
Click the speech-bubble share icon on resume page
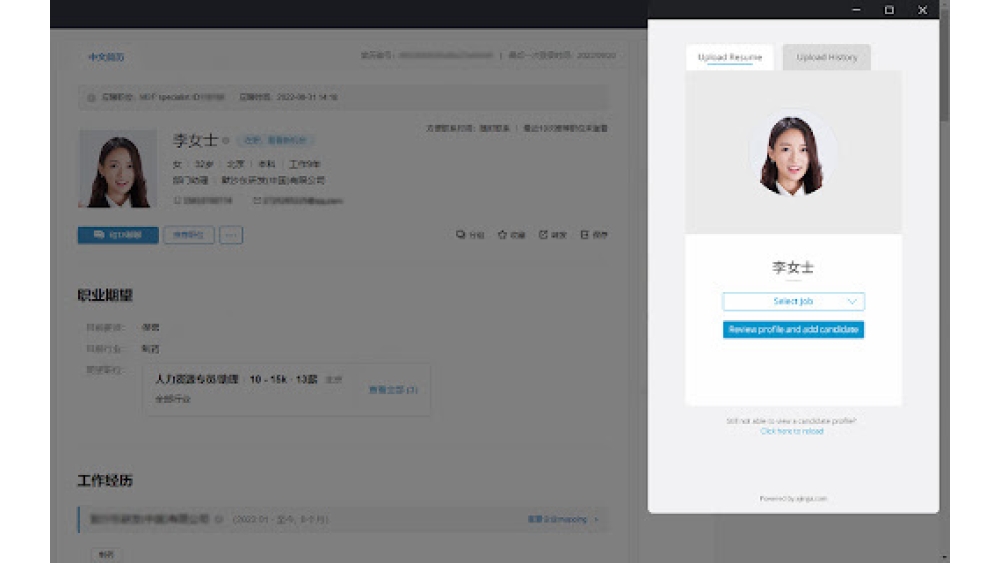[x=460, y=235]
